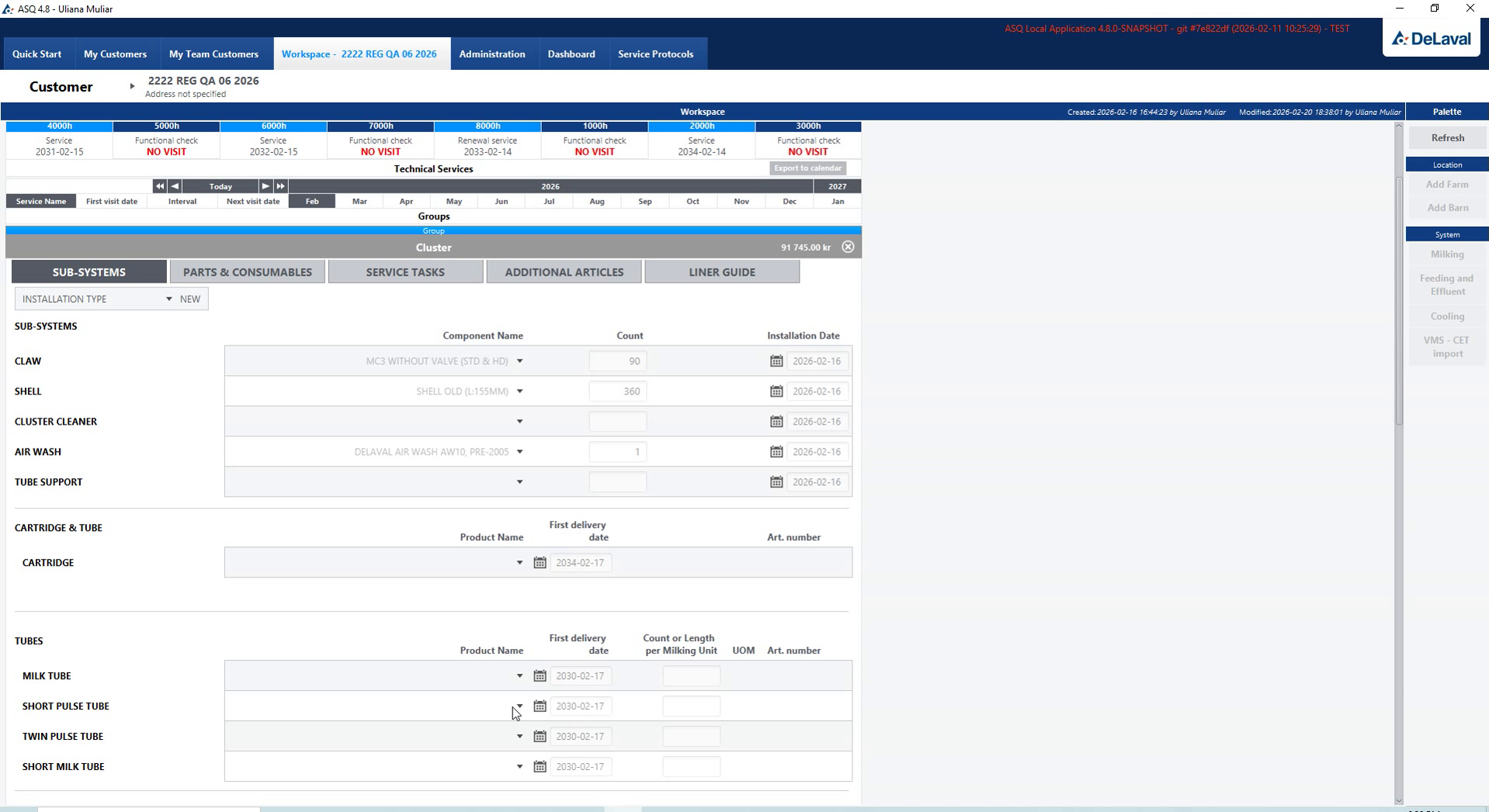The height and width of the screenshot is (812, 1489).
Task: Click Export to calendar button
Action: (807, 168)
